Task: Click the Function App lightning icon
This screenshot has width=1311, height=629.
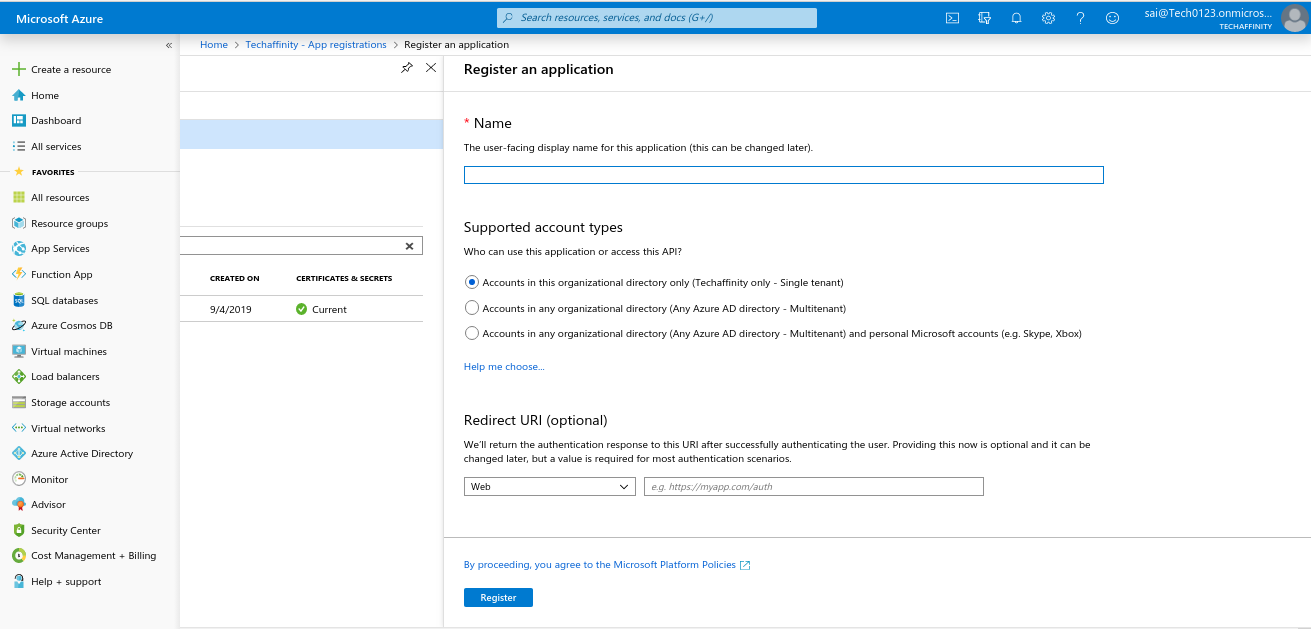Action: [x=18, y=274]
